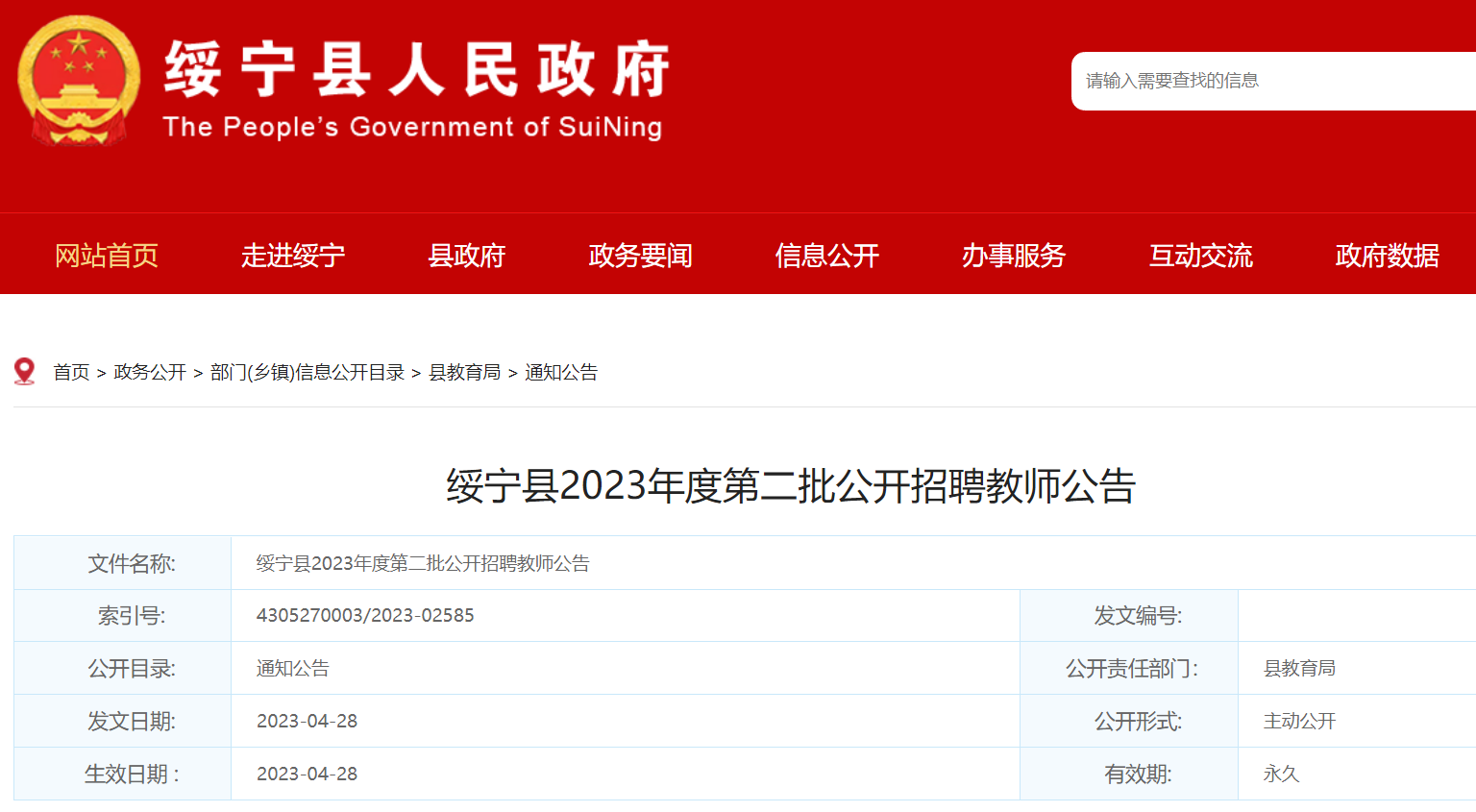Open the 办事服务 navigation item
Viewport: 1476px width, 812px height.
pyautogui.click(x=1014, y=256)
